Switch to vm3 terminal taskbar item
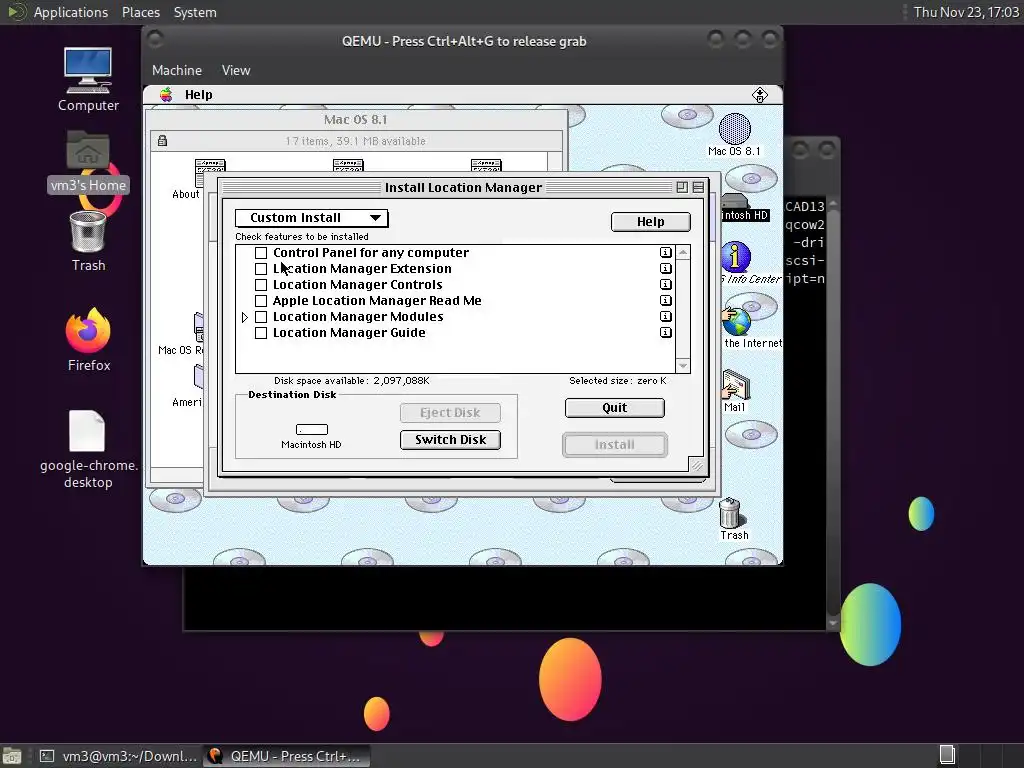 (118, 756)
